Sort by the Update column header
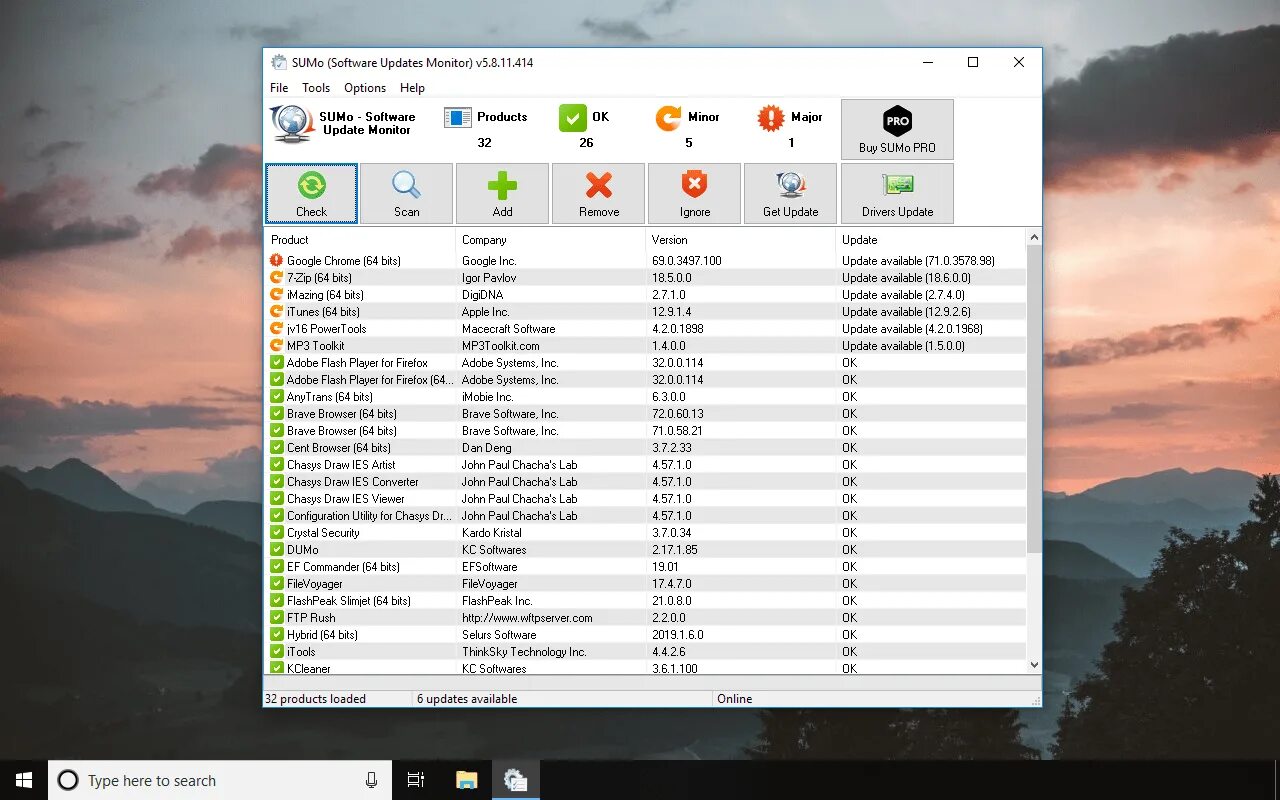Image resolution: width=1280 pixels, height=800 pixels. [x=930, y=240]
